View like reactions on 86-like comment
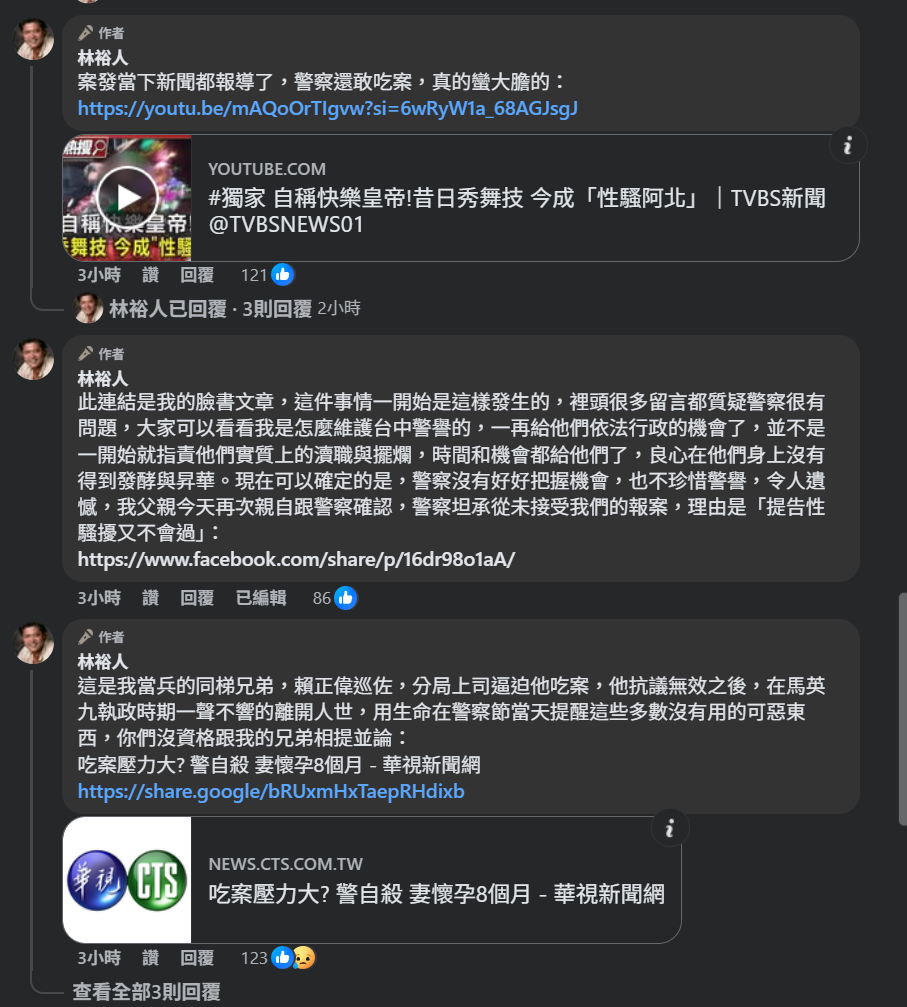907x1007 pixels. click(x=345, y=598)
